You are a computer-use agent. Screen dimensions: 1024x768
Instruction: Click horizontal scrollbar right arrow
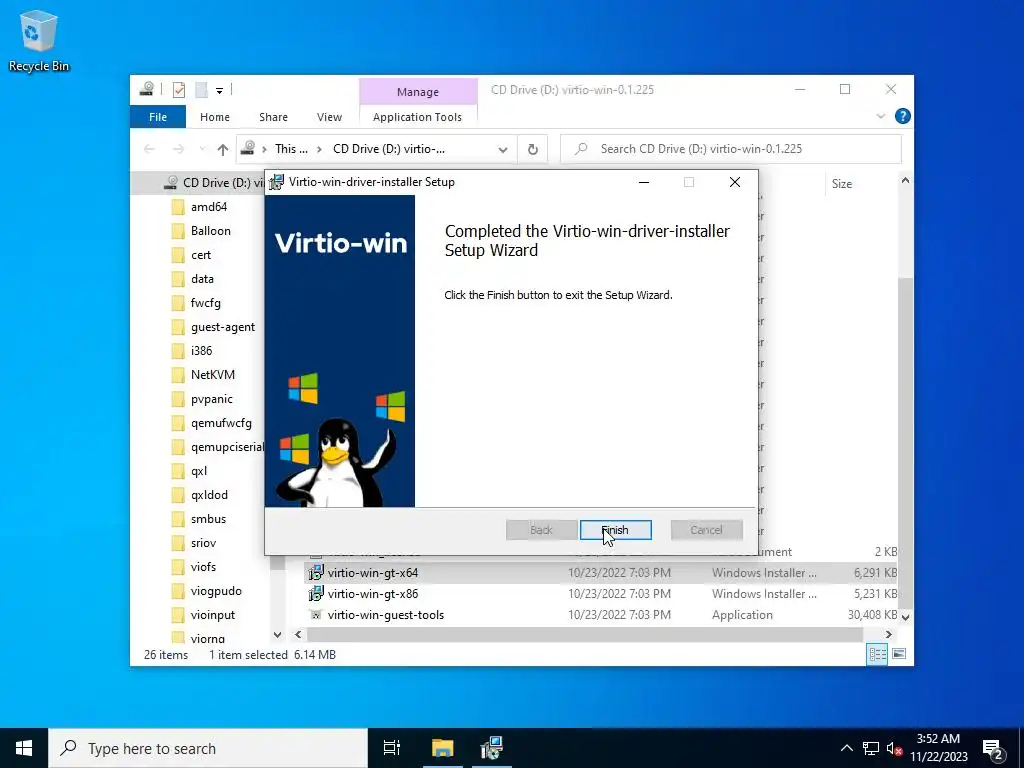coord(888,634)
